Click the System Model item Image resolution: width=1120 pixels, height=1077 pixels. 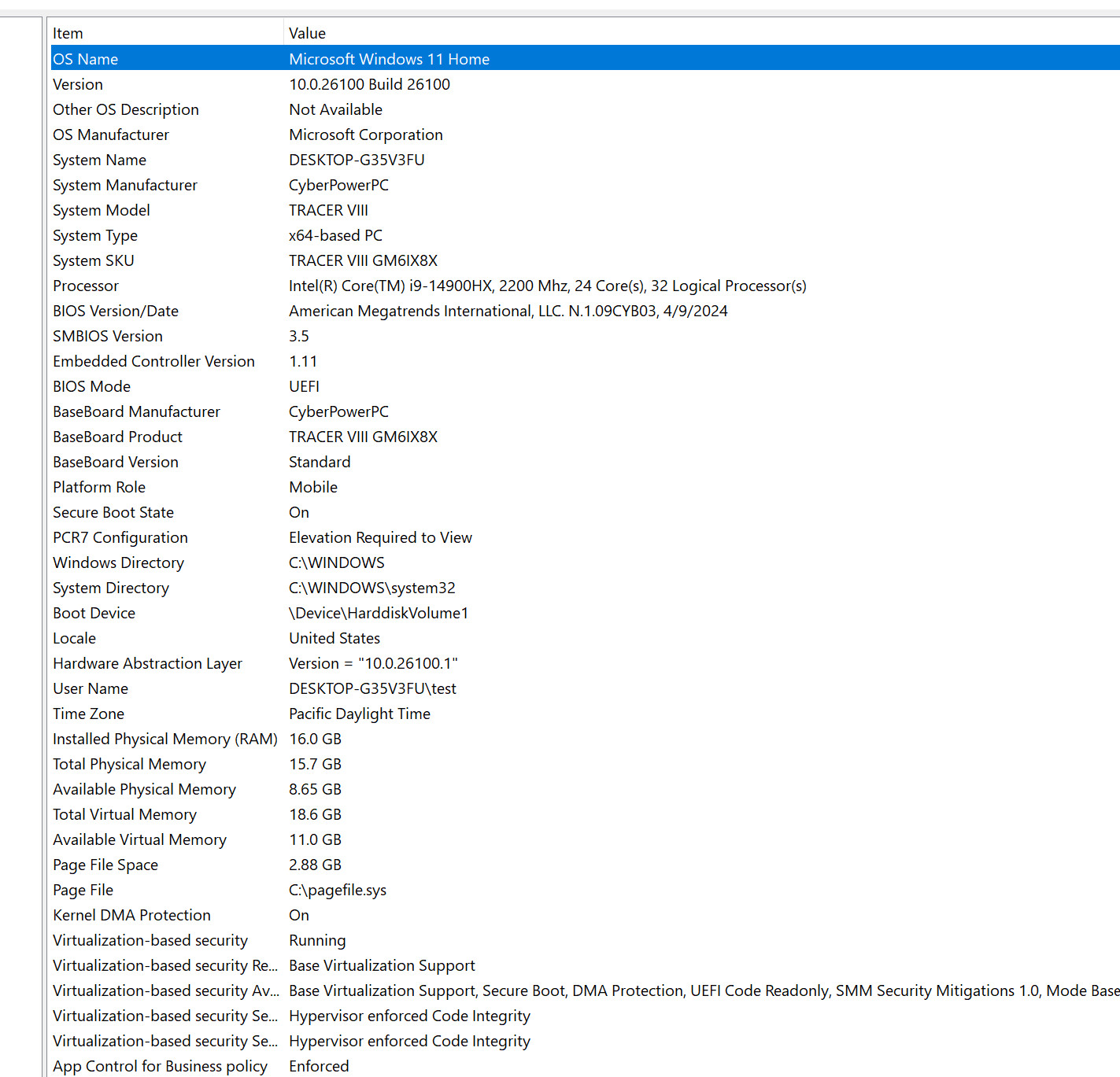pos(102,210)
